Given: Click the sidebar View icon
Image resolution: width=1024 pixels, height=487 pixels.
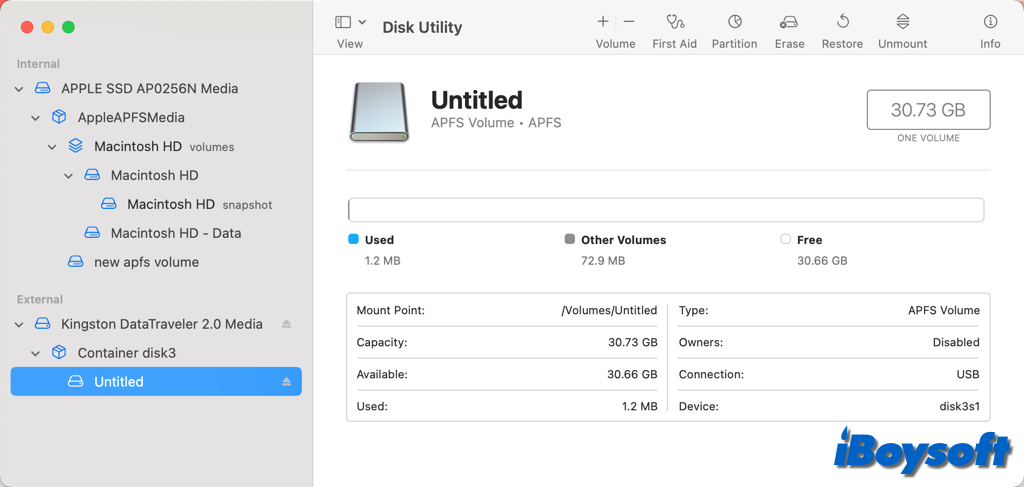Looking at the screenshot, I should click(x=343, y=22).
